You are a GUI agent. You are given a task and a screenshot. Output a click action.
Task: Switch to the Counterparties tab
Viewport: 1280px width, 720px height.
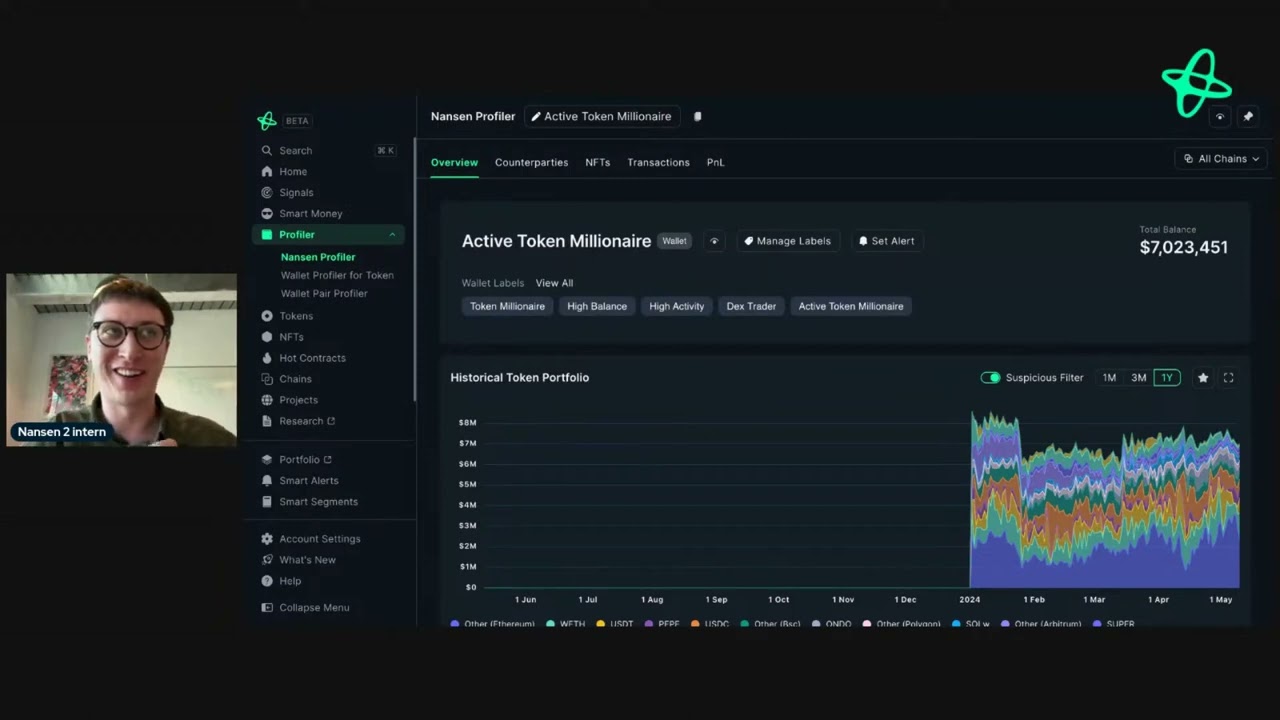coord(531,162)
